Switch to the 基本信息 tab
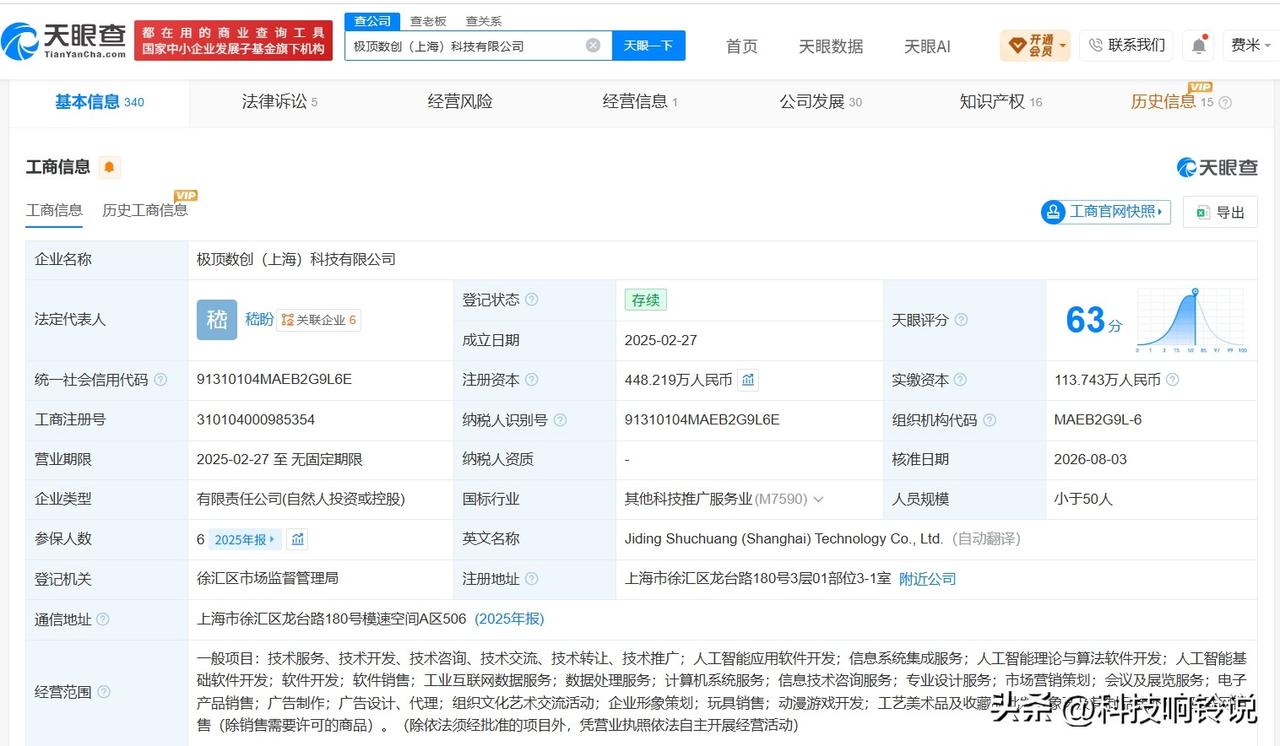The height and width of the screenshot is (746, 1280). click(x=99, y=102)
